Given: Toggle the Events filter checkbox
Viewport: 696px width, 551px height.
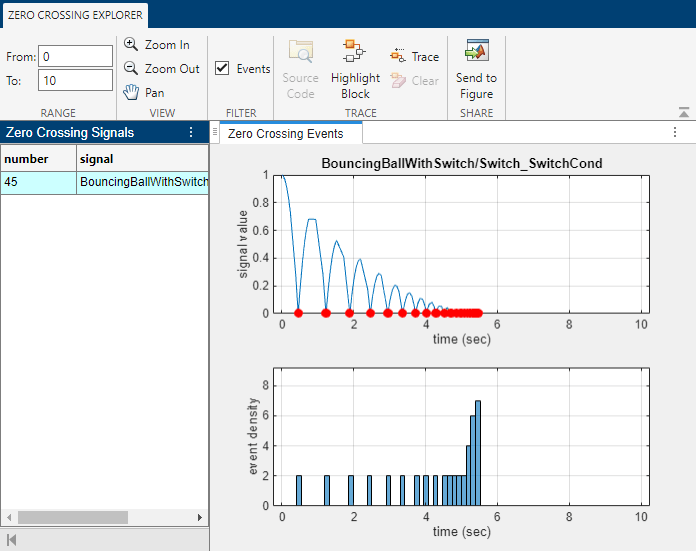Looking at the screenshot, I should [x=223, y=69].
